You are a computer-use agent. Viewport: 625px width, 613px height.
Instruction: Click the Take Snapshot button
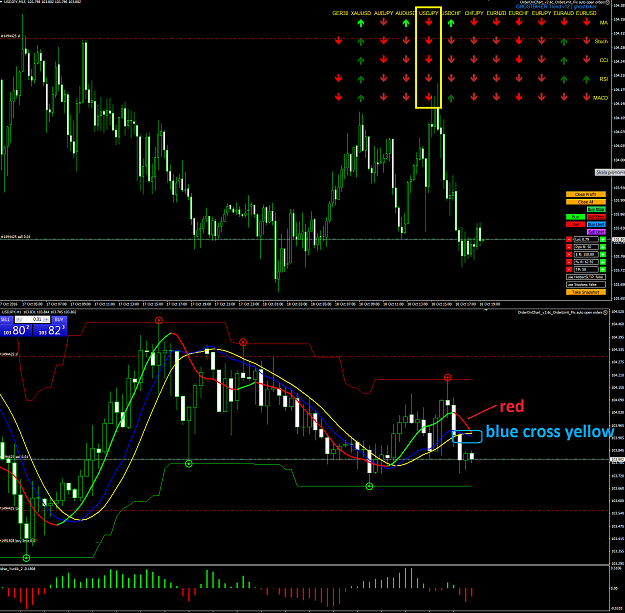pyautogui.click(x=586, y=292)
